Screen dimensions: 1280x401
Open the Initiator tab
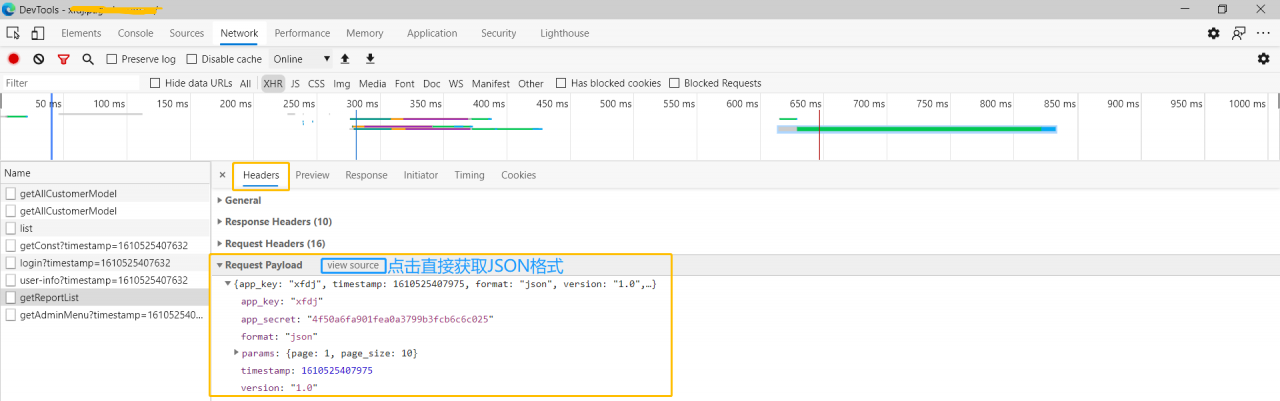421,175
